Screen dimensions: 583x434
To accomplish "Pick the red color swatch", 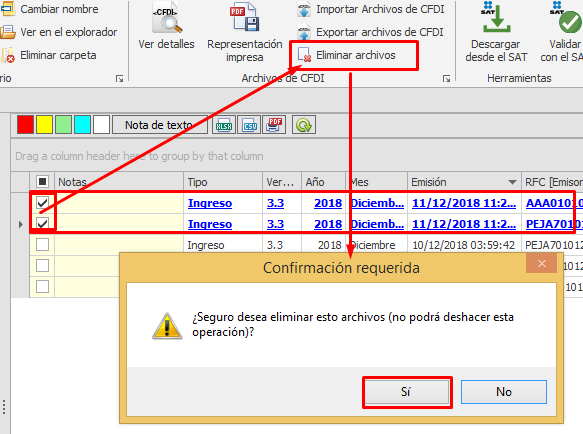I will click(x=25, y=125).
